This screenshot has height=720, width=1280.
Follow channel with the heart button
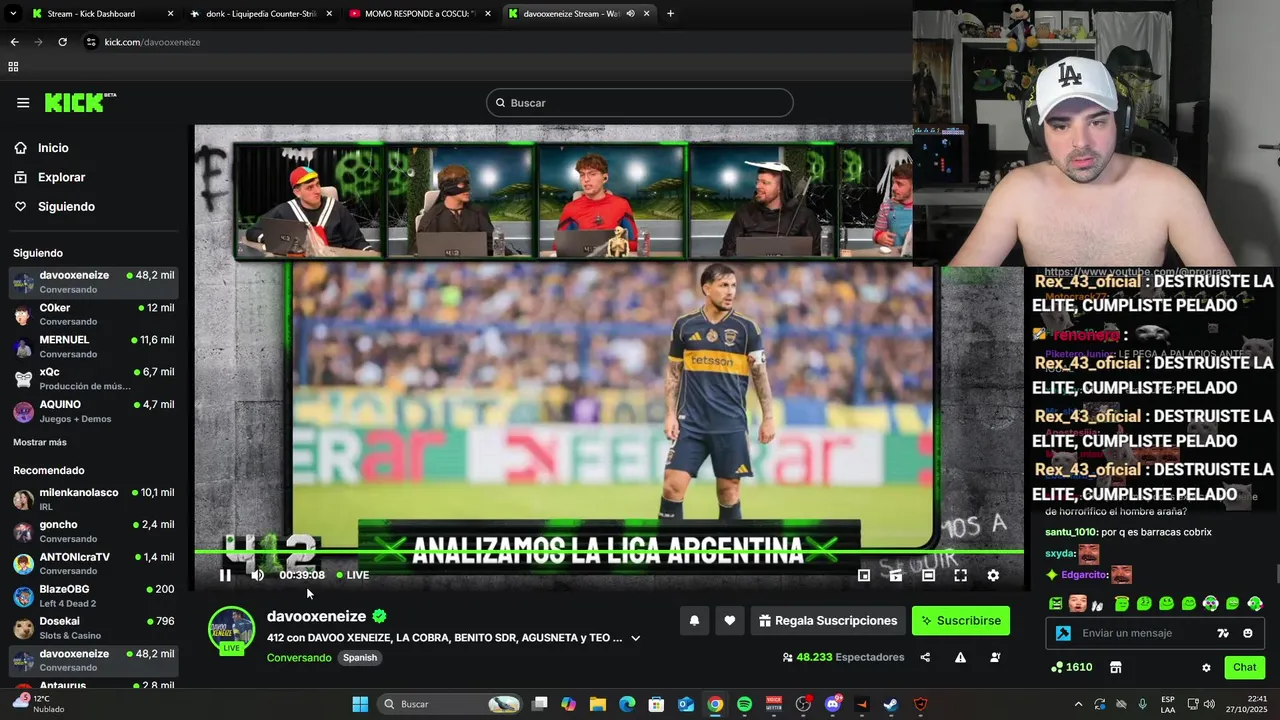pyautogui.click(x=730, y=621)
